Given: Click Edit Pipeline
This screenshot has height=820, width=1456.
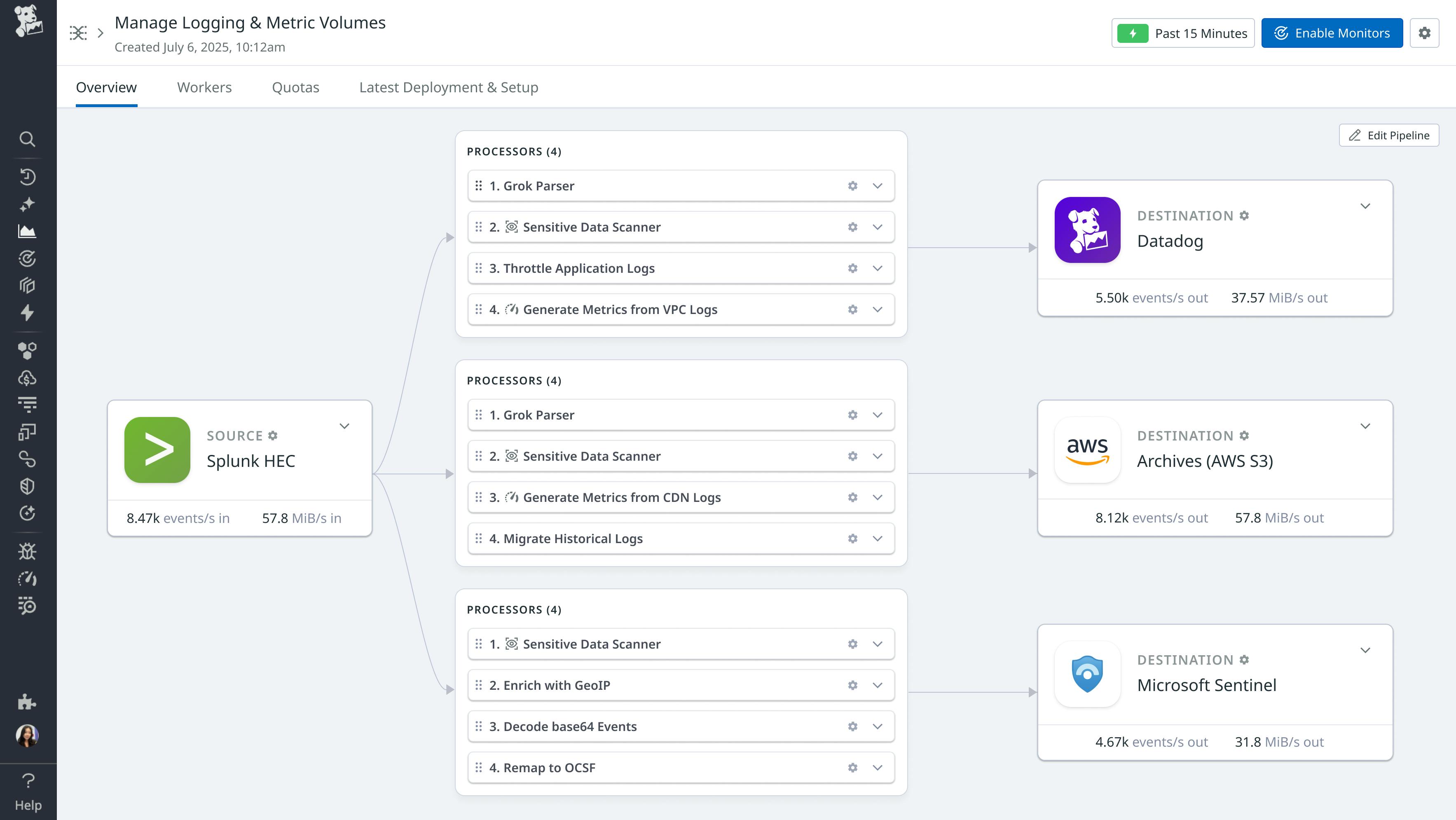Looking at the screenshot, I should click(x=1389, y=135).
